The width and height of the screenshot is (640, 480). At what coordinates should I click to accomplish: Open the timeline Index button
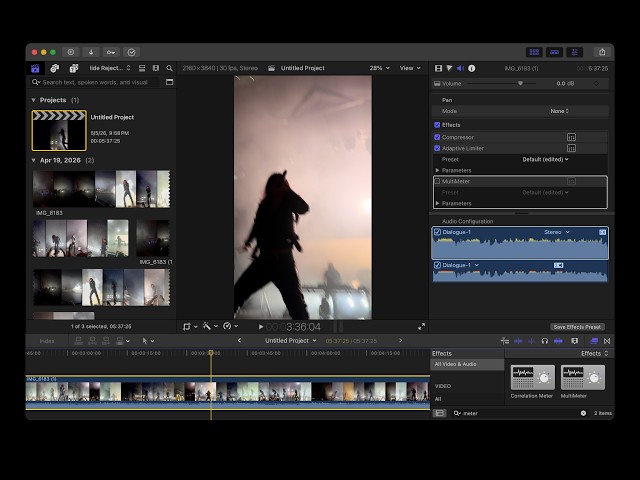[47, 341]
